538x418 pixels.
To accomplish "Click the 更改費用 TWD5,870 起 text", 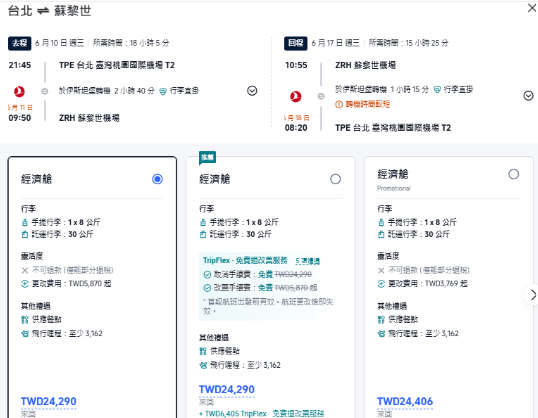I will [x=71, y=283].
